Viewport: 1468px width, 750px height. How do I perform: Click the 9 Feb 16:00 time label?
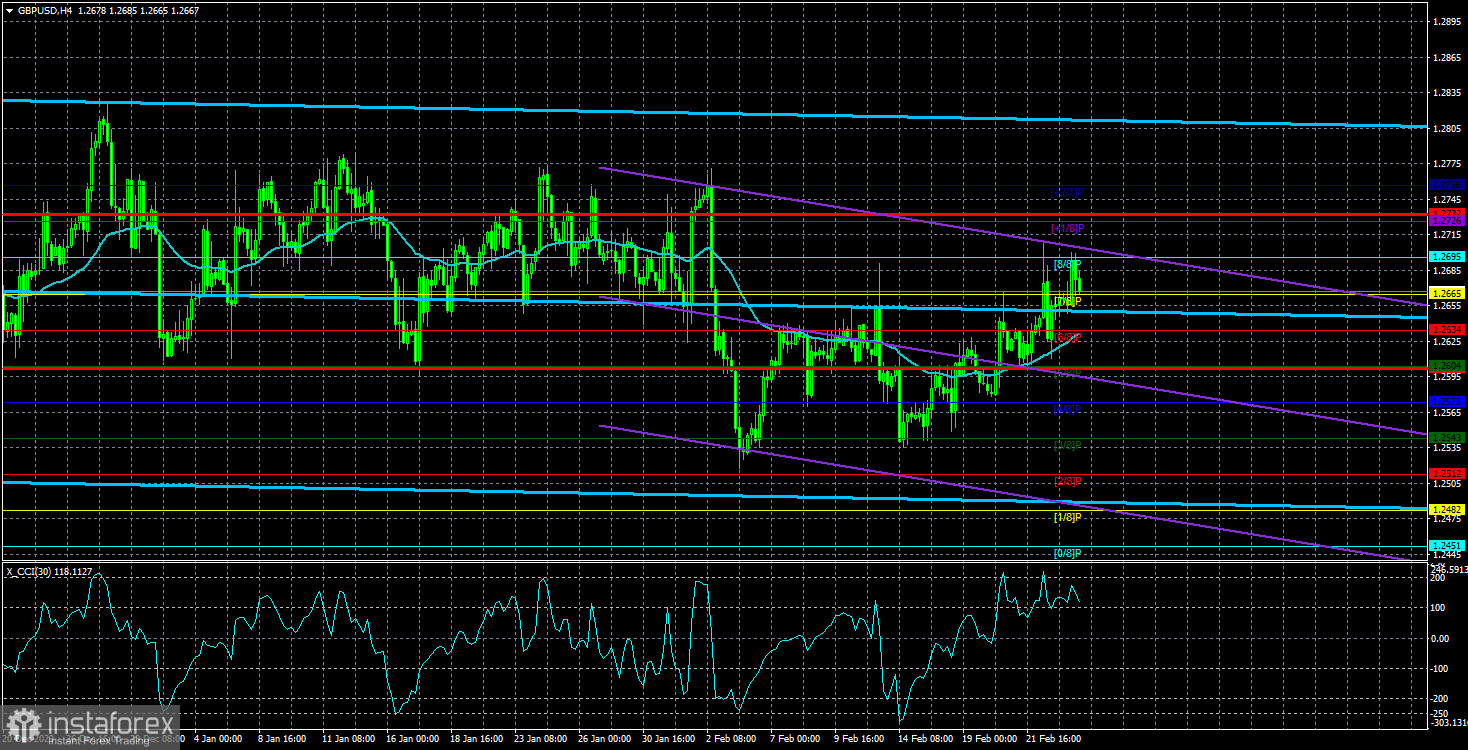pos(860,738)
